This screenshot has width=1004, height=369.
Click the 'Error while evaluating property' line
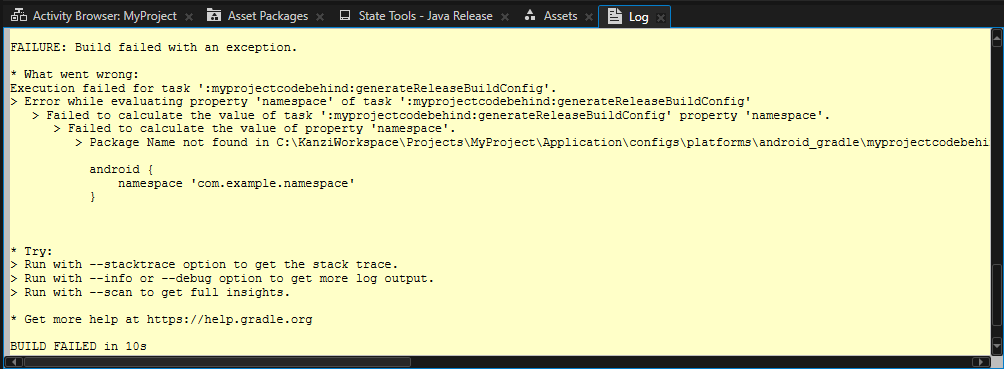pyautogui.click(x=380, y=102)
